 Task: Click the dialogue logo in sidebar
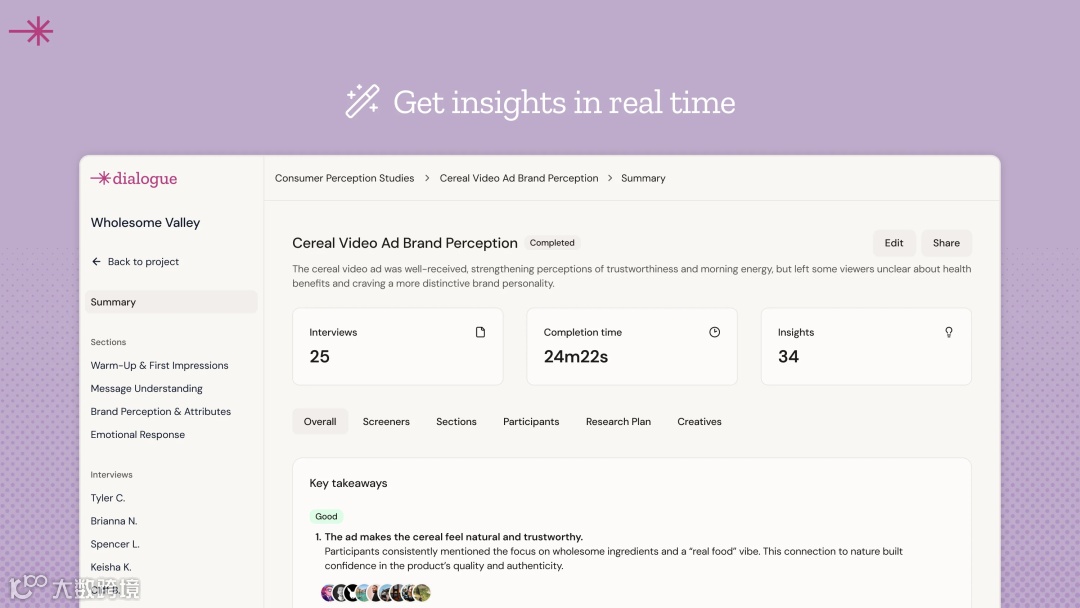pyautogui.click(x=134, y=178)
